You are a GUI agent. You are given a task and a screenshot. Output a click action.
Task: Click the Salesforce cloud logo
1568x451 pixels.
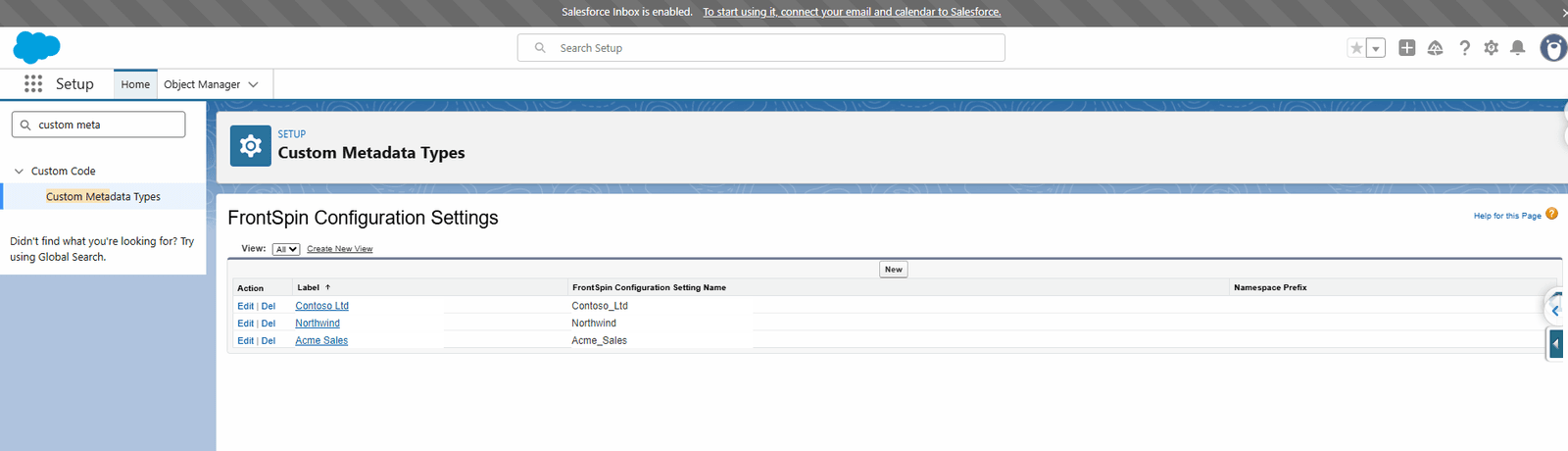[36, 47]
